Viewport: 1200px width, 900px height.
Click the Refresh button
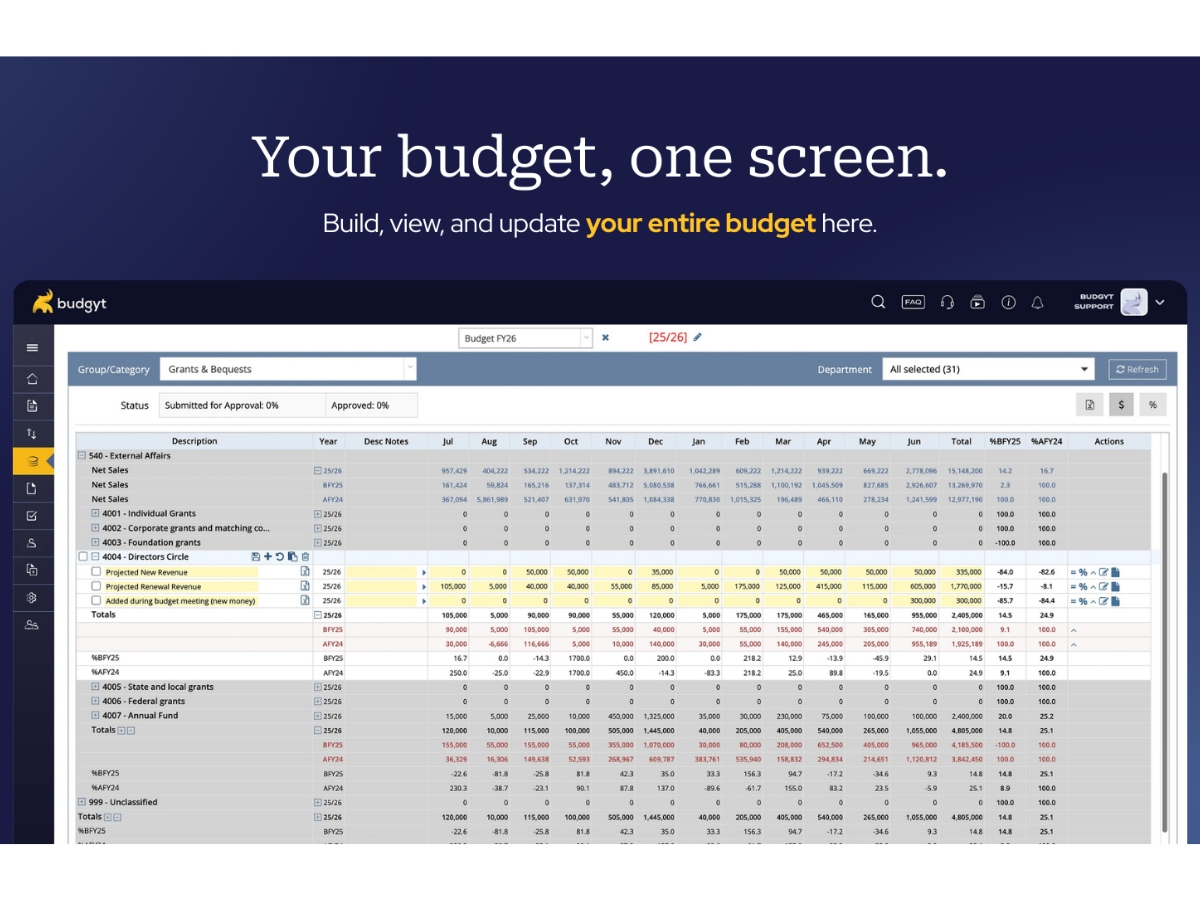tap(1137, 369)
